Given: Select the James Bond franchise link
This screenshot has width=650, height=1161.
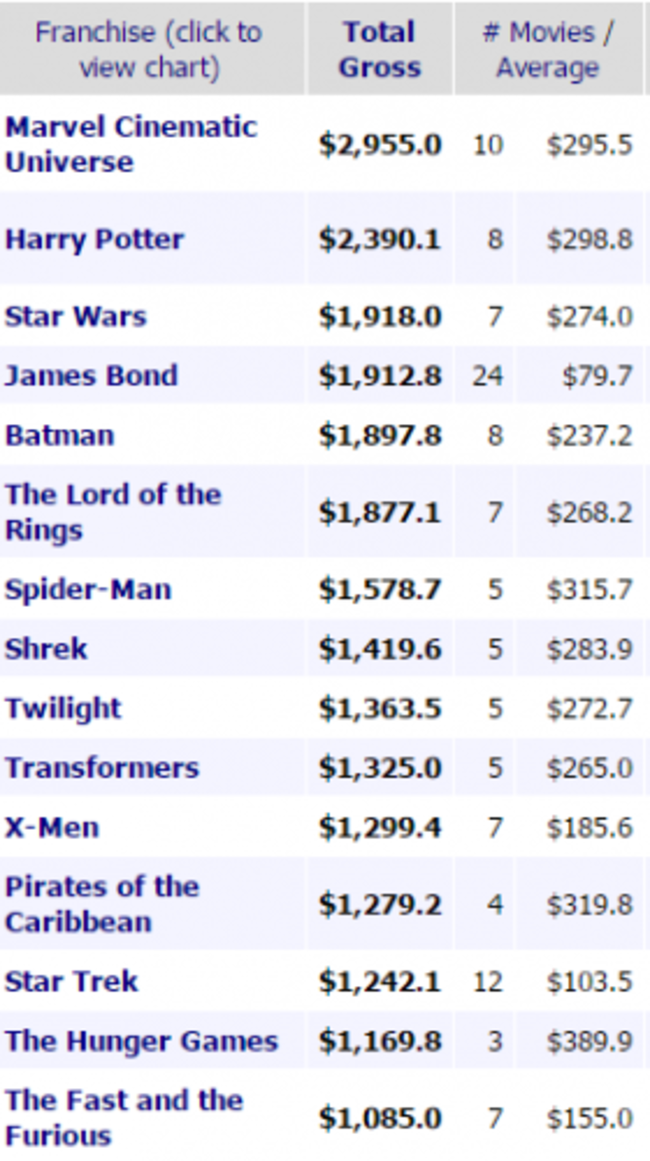Looking at the screenshot, I should coord(91,376).
